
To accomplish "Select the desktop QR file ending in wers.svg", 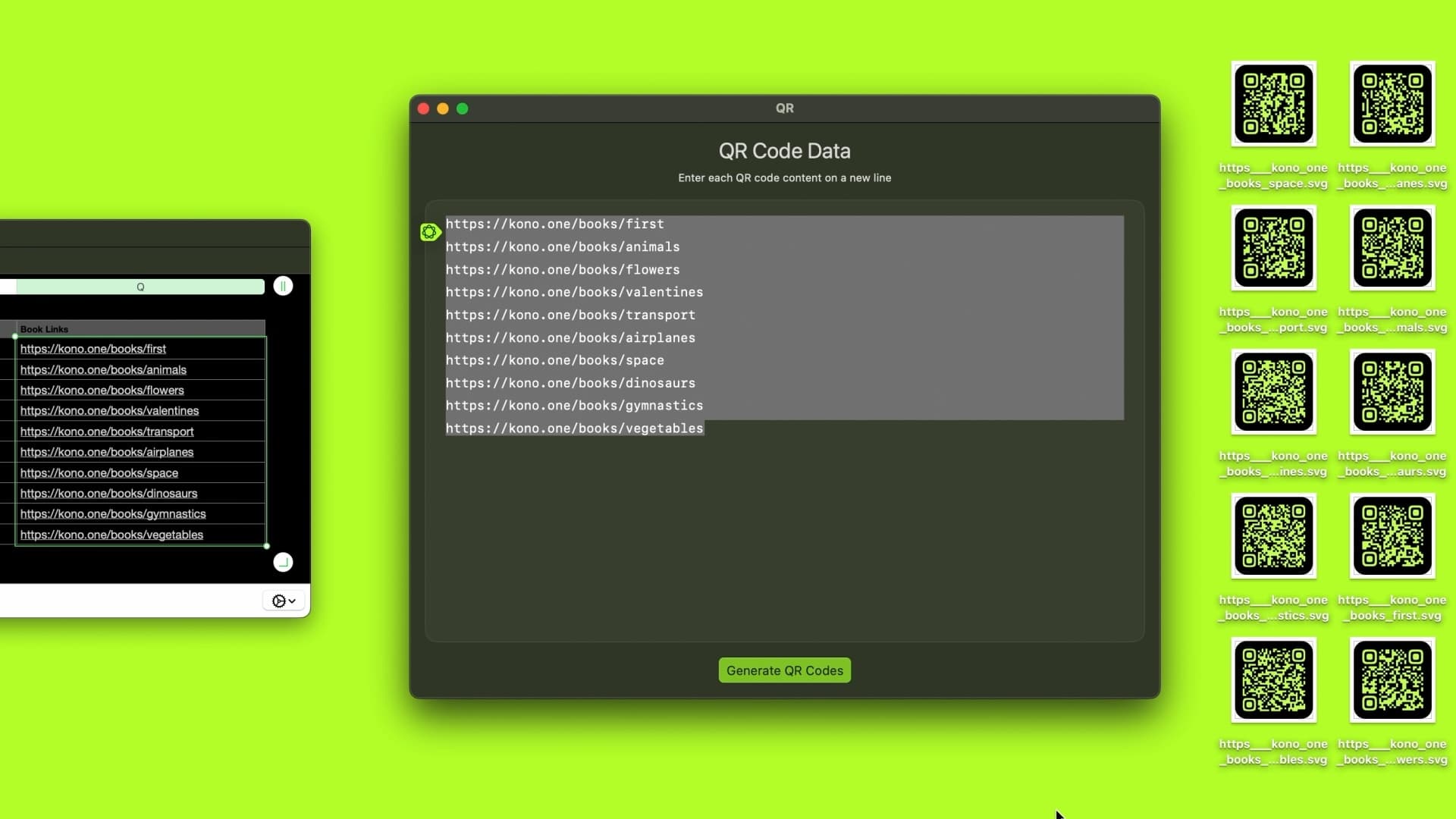I will pos(1392,680).
